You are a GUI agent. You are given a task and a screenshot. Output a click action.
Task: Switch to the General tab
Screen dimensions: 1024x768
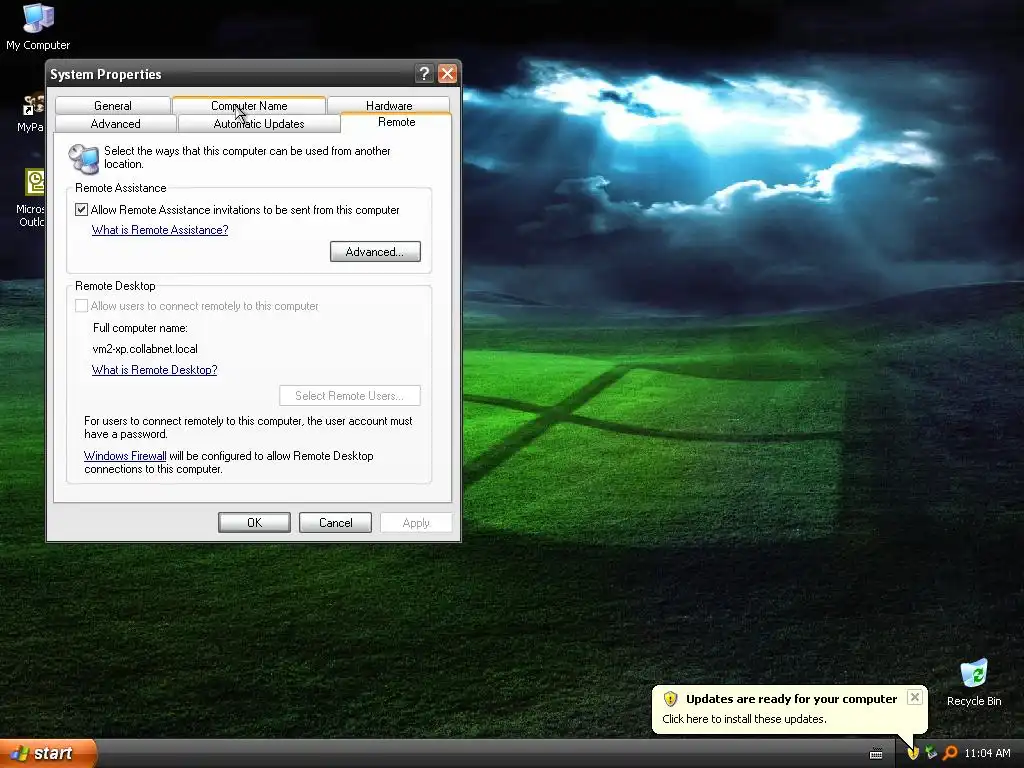(x=113, y=105)
